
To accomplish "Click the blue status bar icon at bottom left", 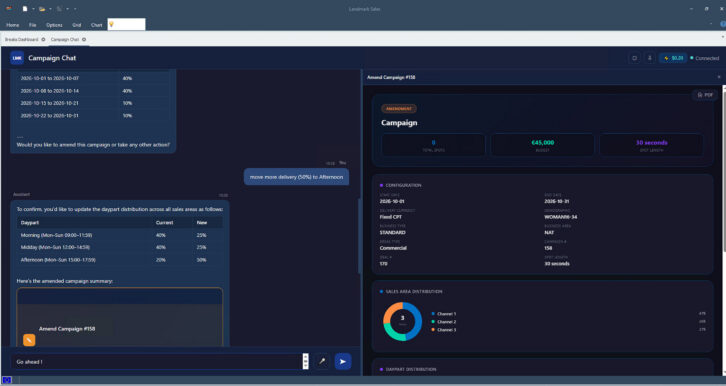I will [7, 380].
